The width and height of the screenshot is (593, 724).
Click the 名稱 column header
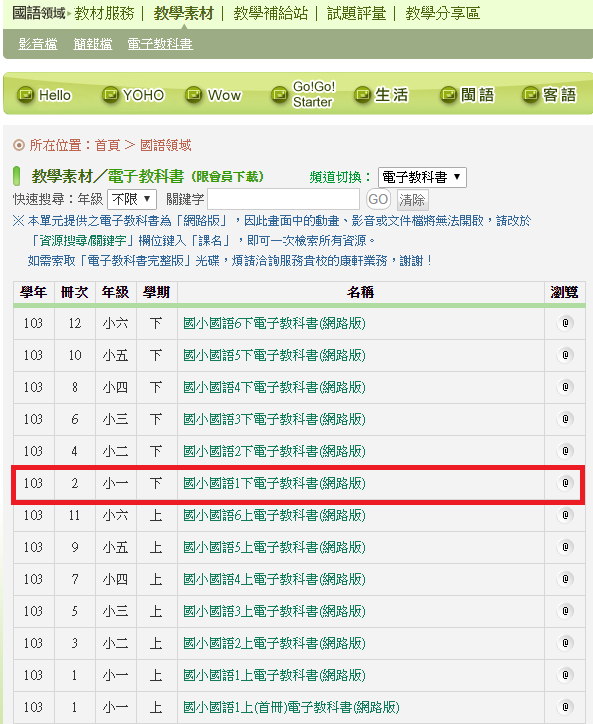click(361, 292)
